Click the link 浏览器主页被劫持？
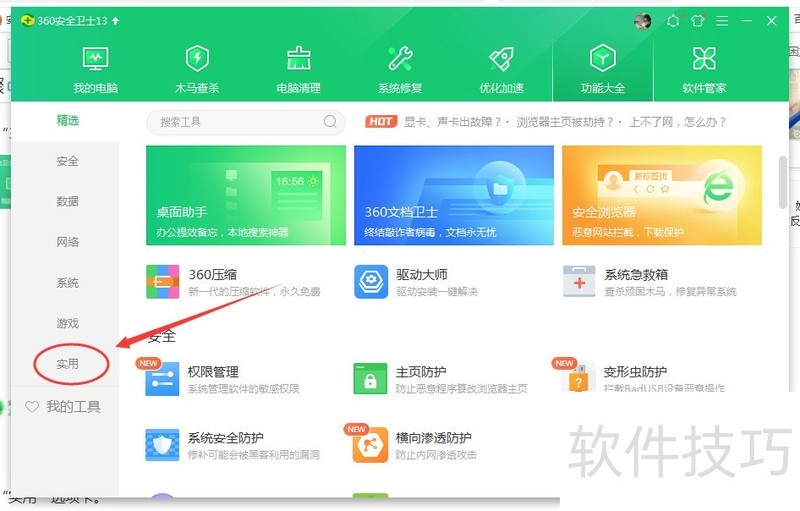 [x=565, y=122]
